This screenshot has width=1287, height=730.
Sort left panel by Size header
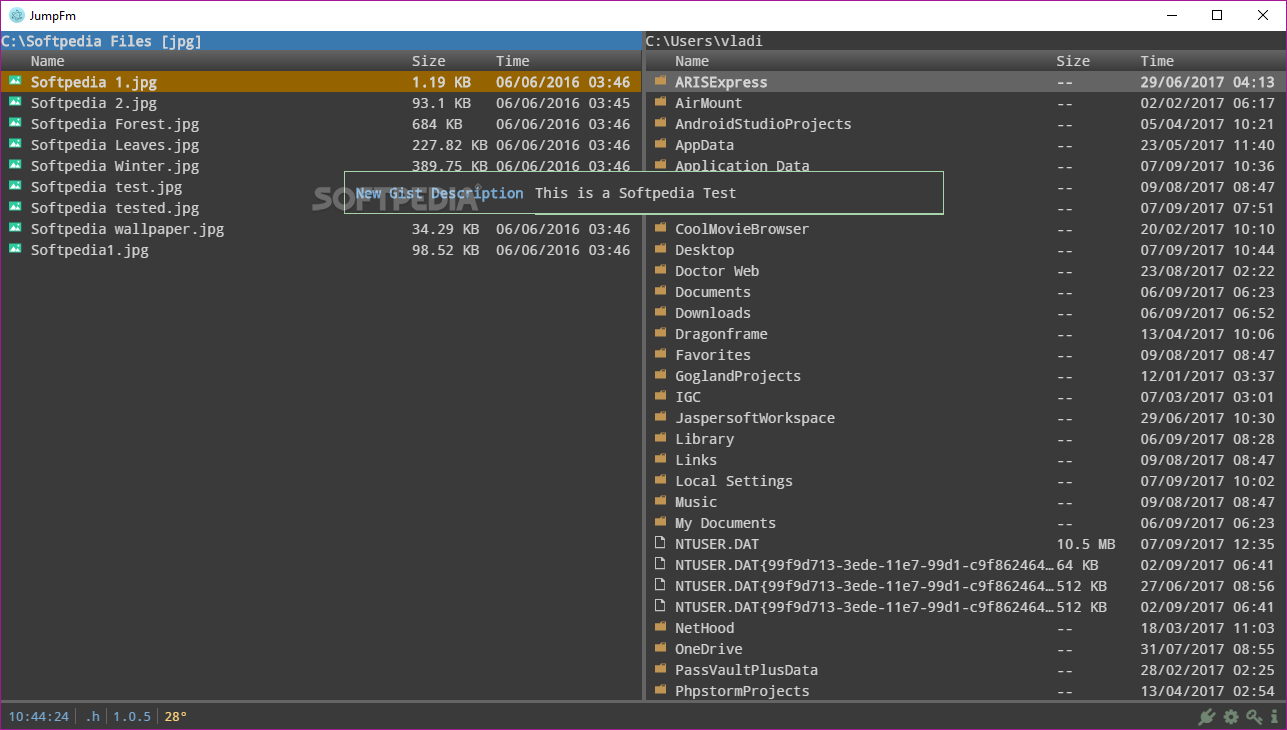tap(429, 61)
